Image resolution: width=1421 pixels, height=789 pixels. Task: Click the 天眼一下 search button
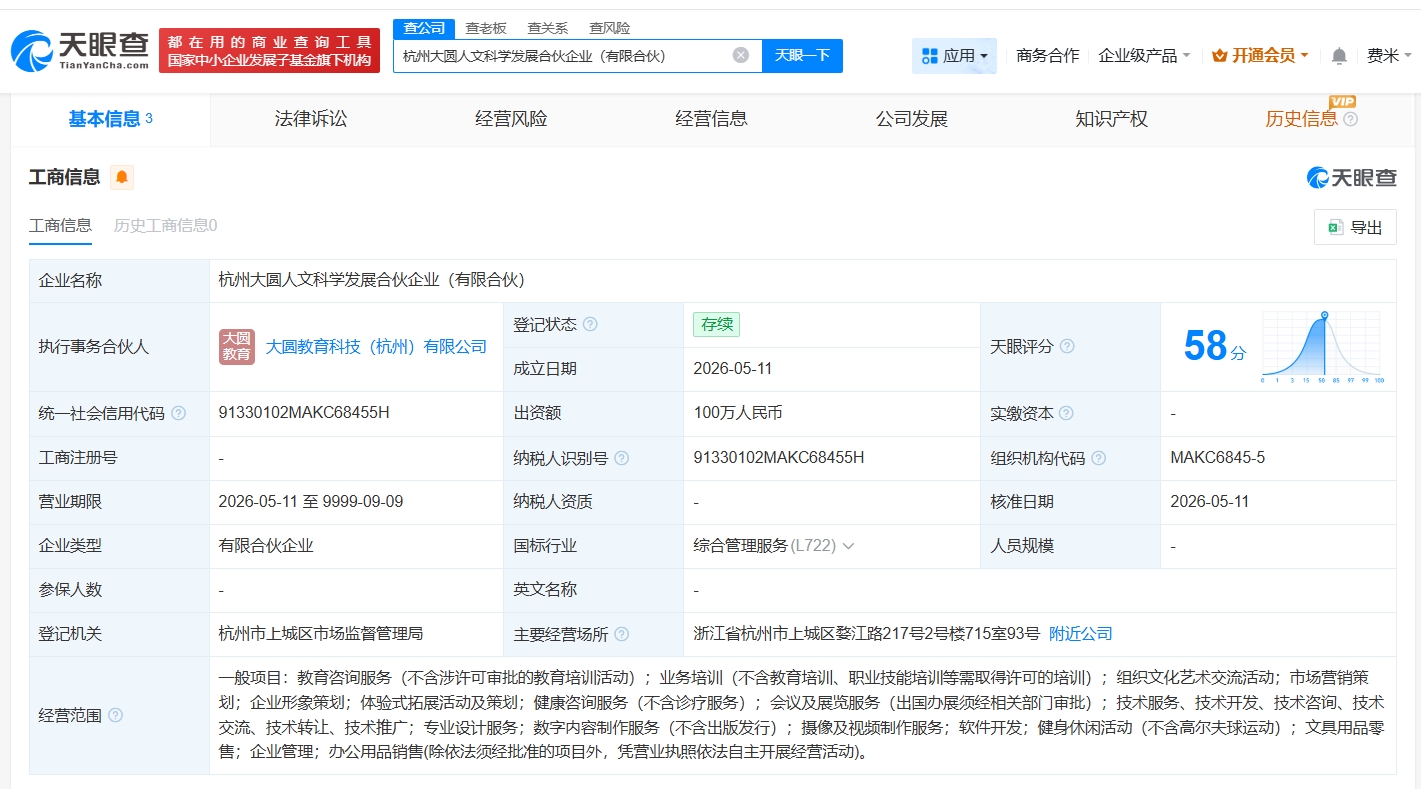click(x=802, y=56)
